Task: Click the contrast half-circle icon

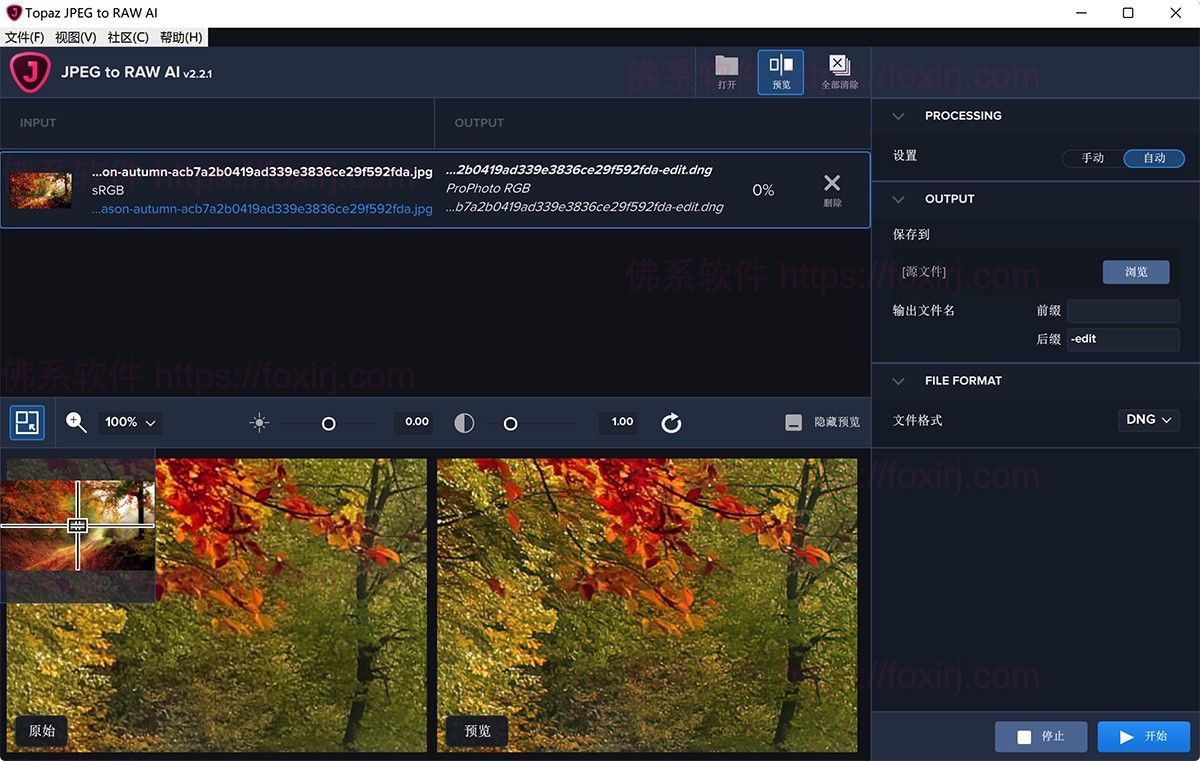Action: [x=464, y=423]
